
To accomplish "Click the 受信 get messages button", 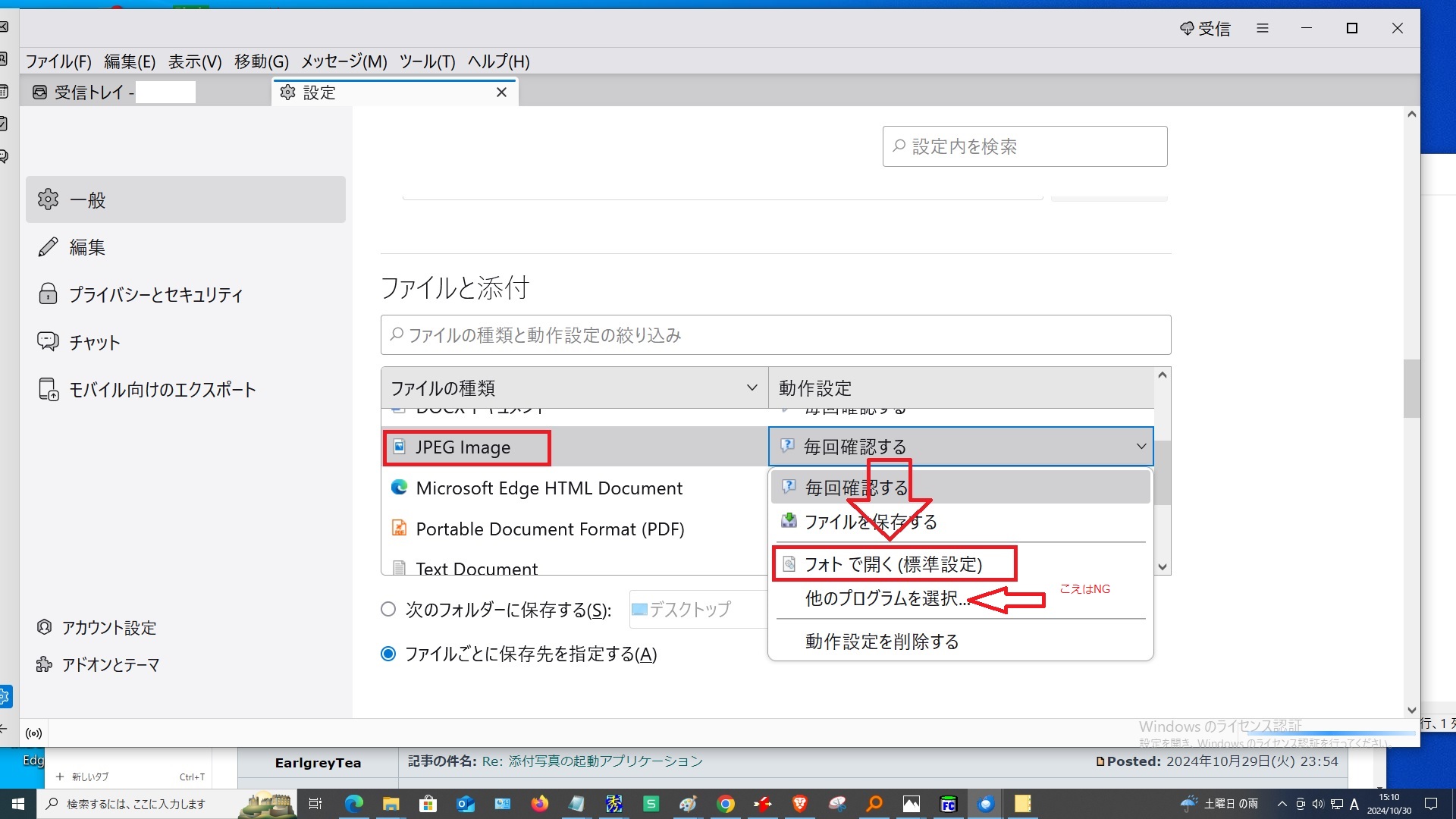I will click(x=1205, y=29).
